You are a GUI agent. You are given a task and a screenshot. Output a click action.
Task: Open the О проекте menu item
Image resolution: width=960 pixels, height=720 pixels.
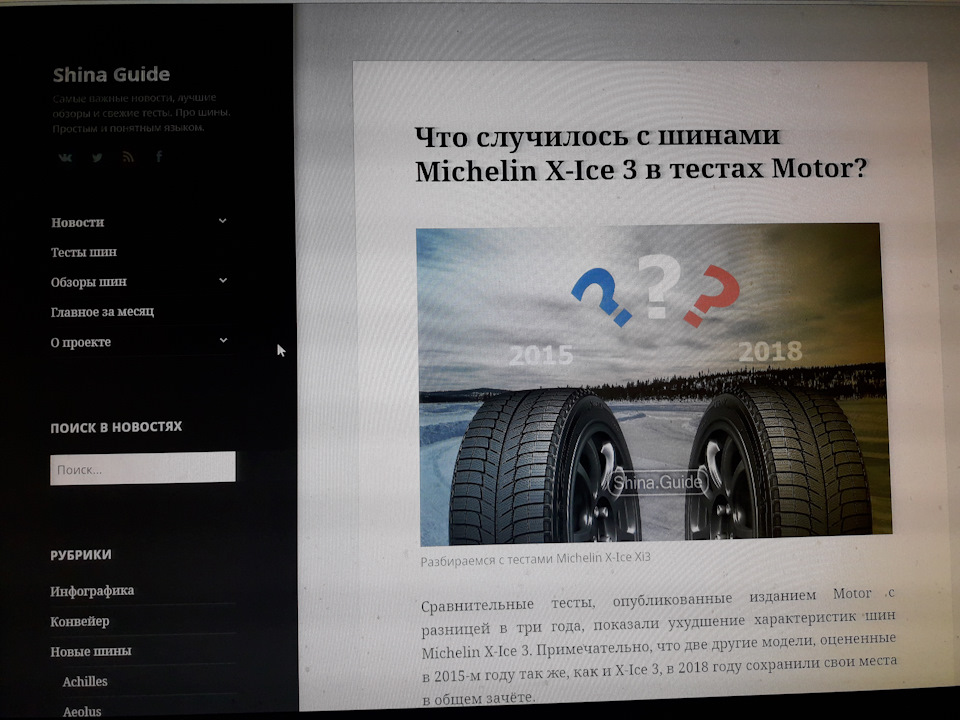pos(81,342)
